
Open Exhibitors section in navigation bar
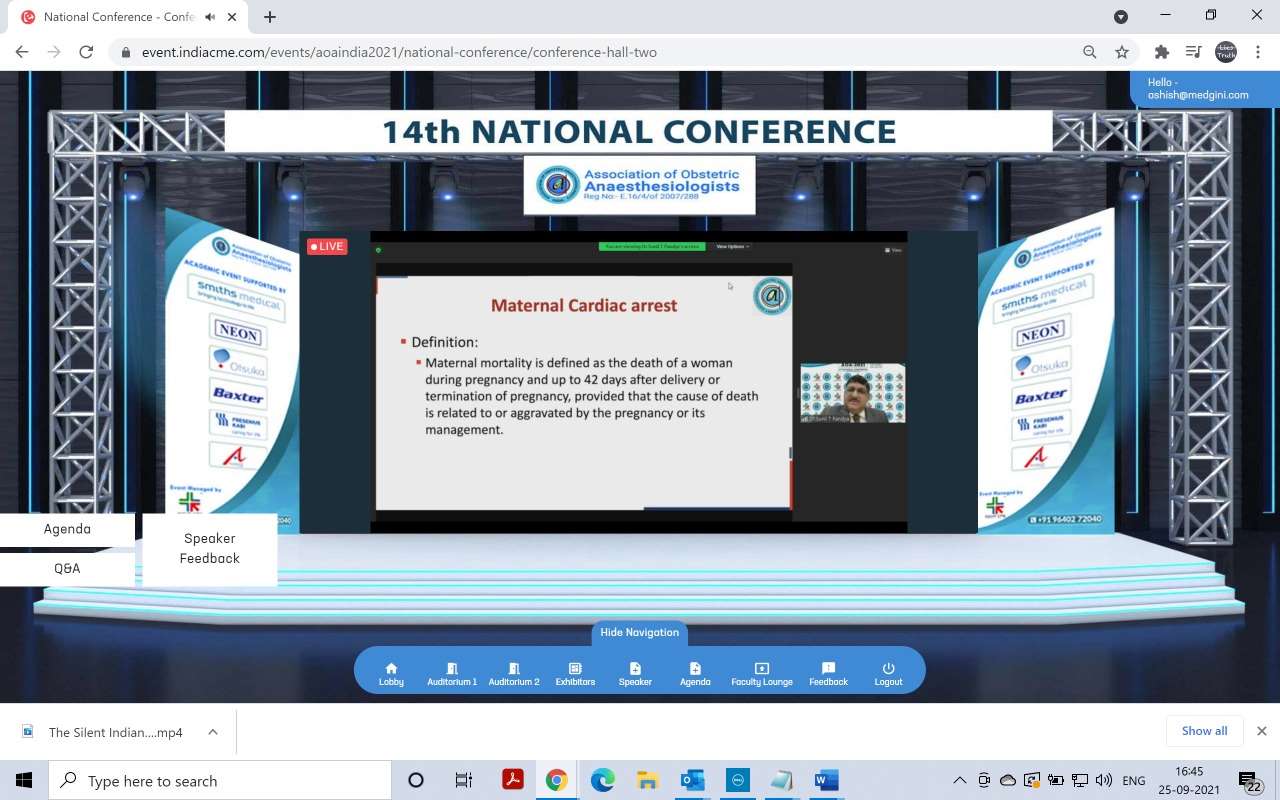pos(575,674)
